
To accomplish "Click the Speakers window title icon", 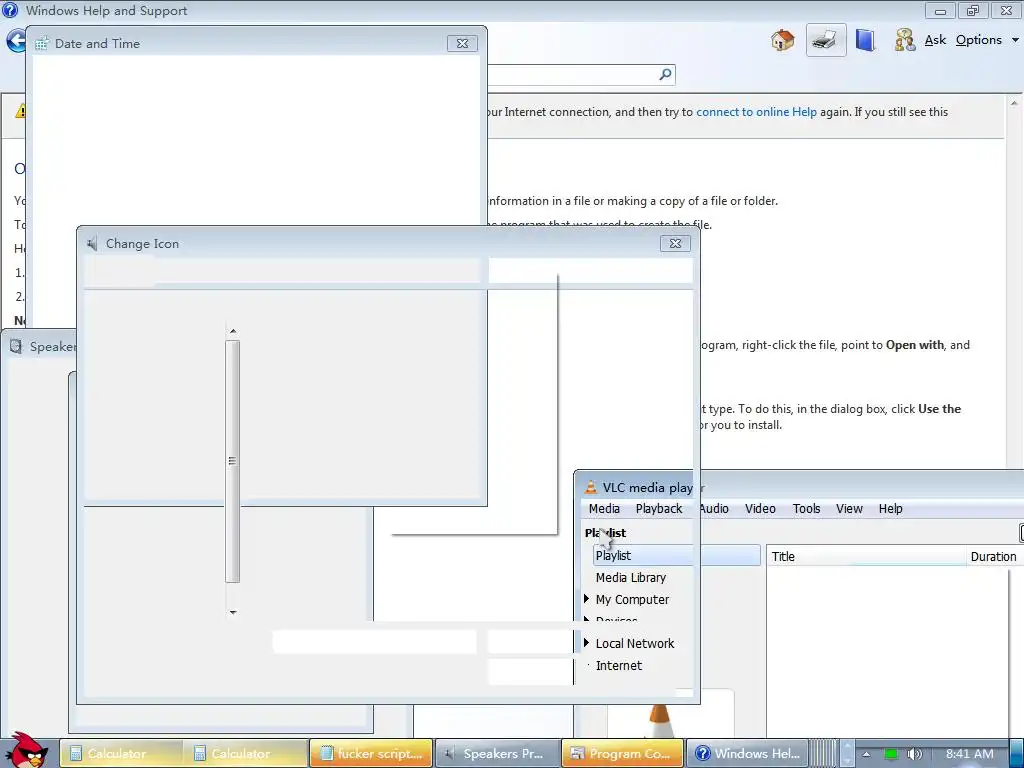I will click(16, 346).
